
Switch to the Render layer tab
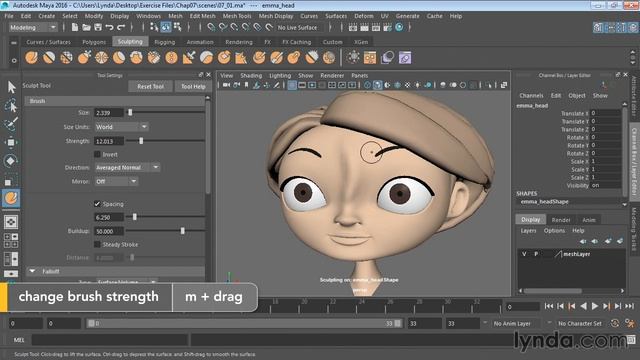(x=561, y=220)
